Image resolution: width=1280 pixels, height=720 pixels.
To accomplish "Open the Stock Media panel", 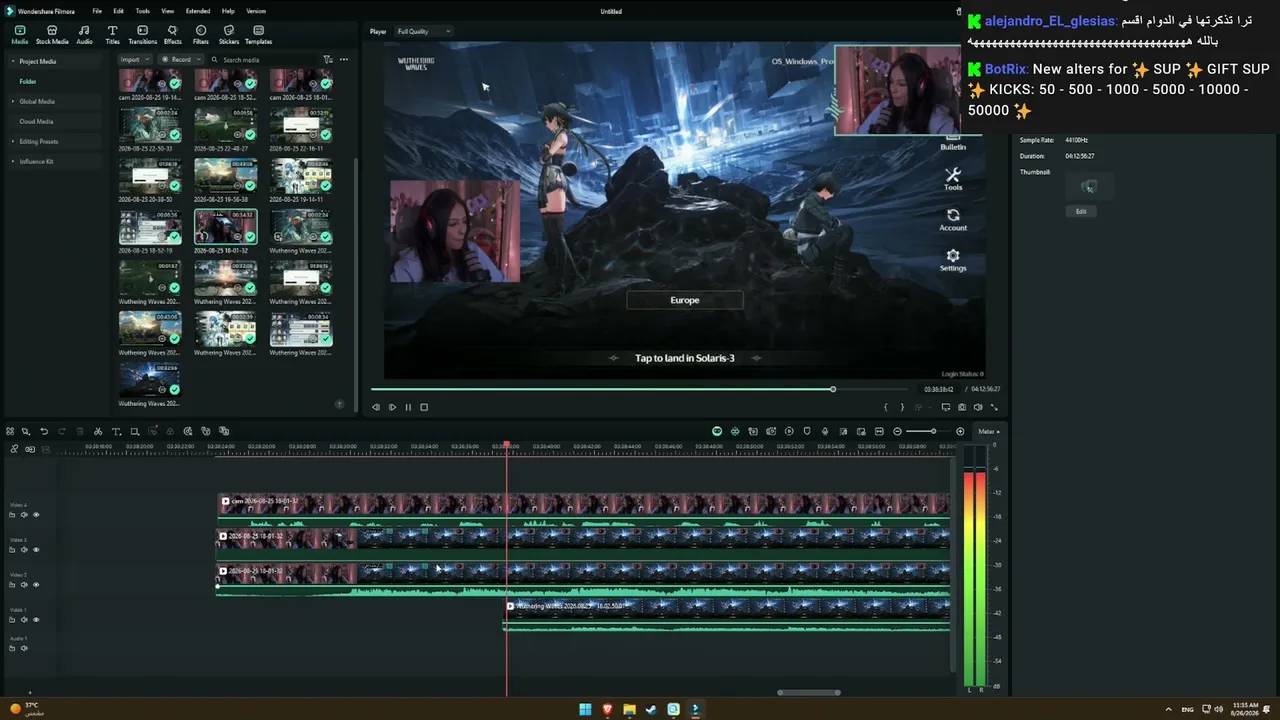I will coord(52,35).
